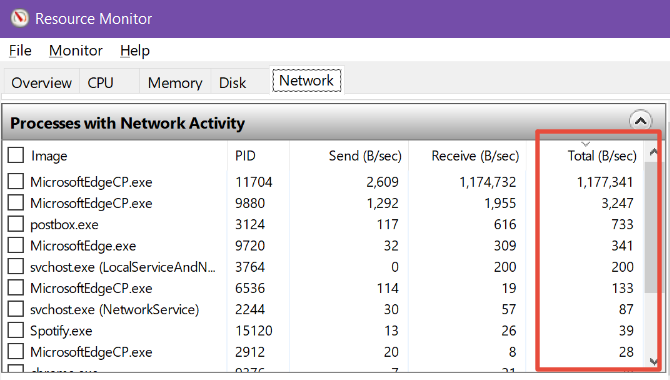Tick the MicrosoftEdge.exe PID 9720 checkbox
This screenshot has height=380, width=670.
coord(16,245)
